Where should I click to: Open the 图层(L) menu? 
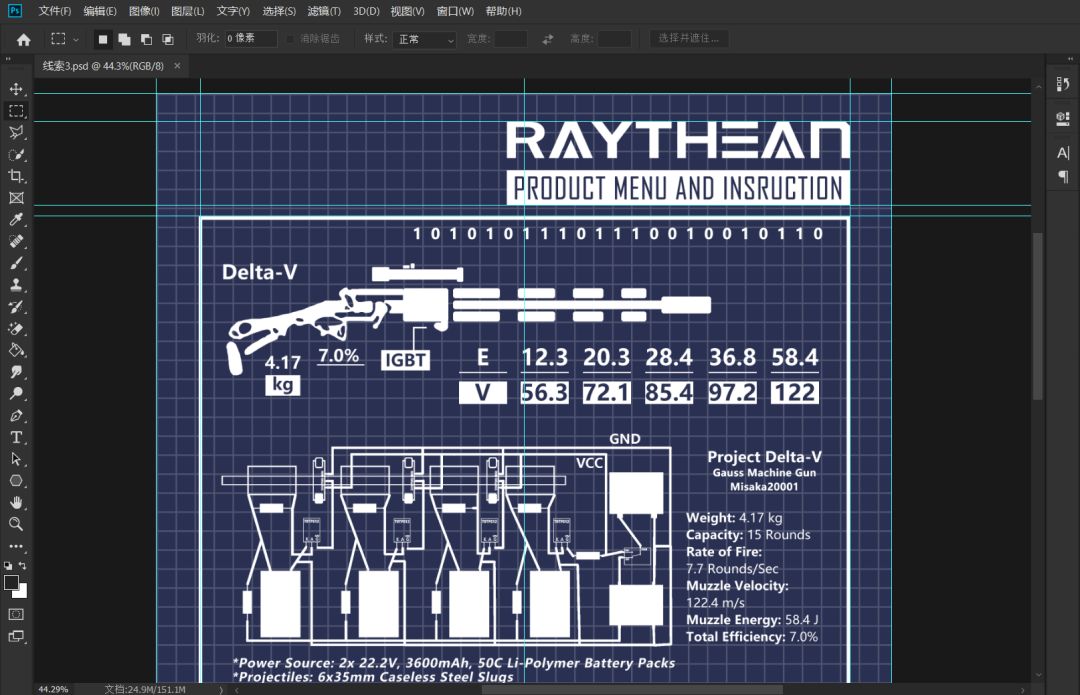(187, 11)
